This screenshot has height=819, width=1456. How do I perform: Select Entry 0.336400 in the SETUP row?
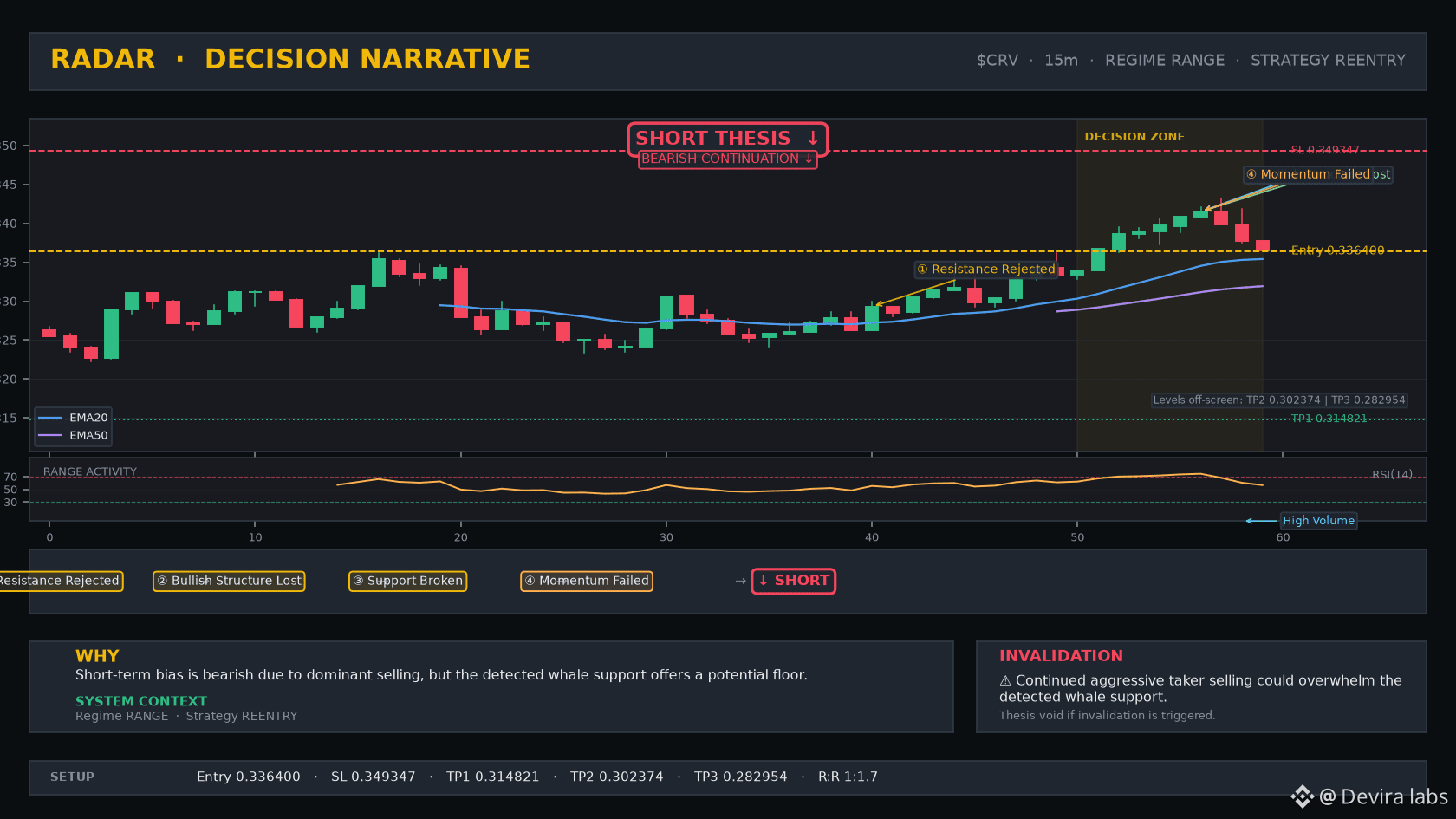[249, 777]
